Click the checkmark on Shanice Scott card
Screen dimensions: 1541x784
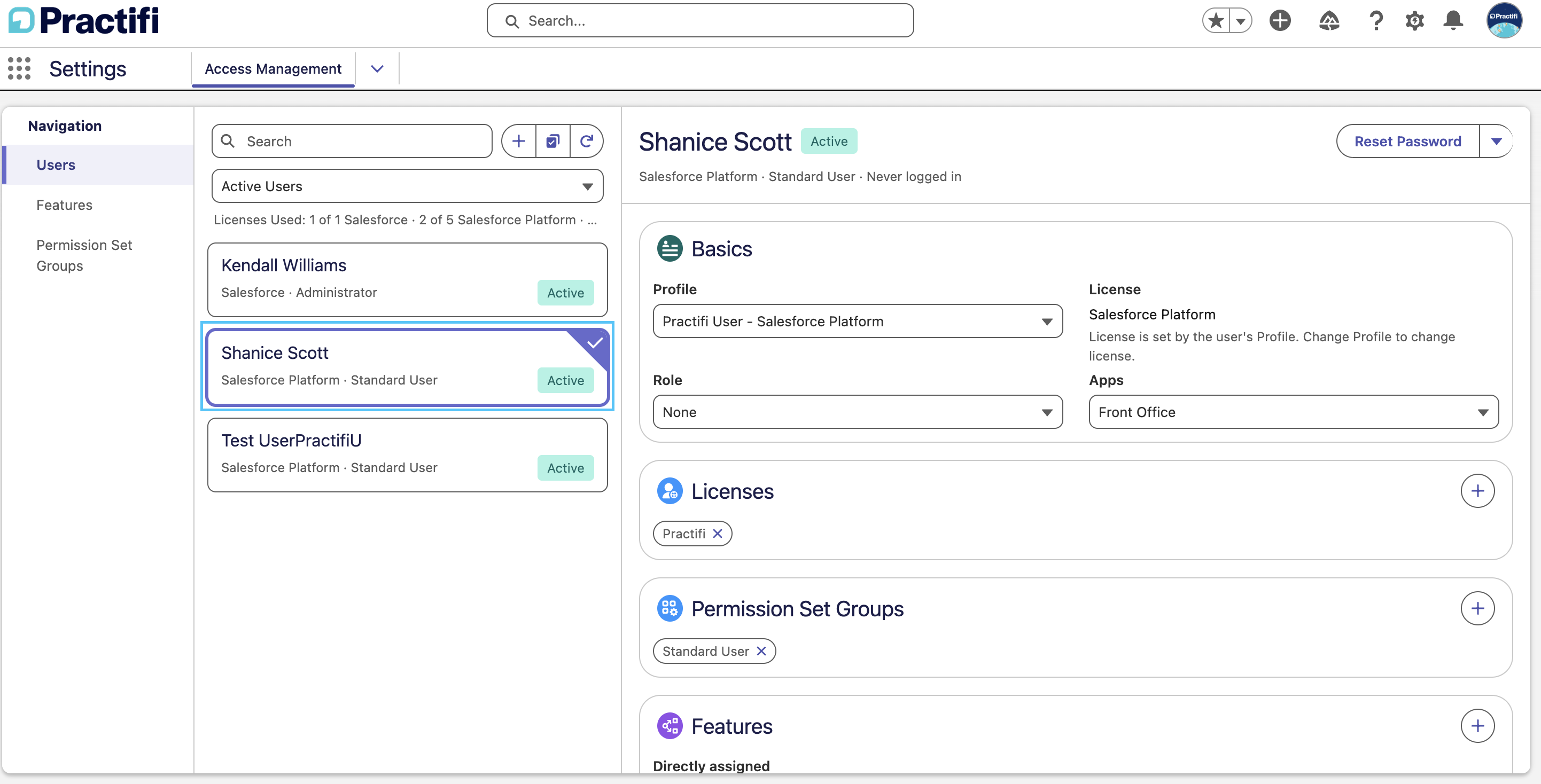(594, 343)
